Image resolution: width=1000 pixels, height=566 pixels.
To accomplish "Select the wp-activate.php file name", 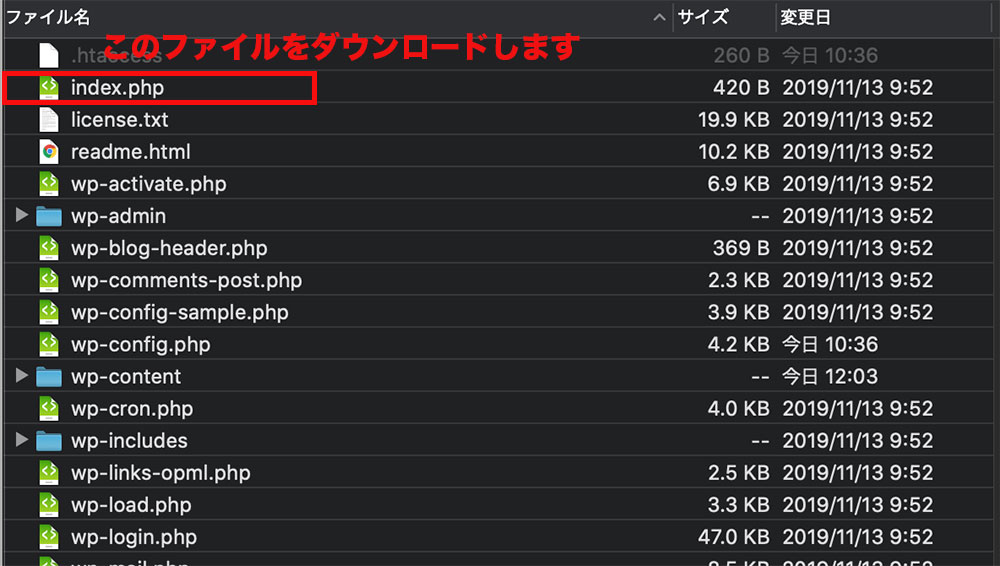I will 149,184.
